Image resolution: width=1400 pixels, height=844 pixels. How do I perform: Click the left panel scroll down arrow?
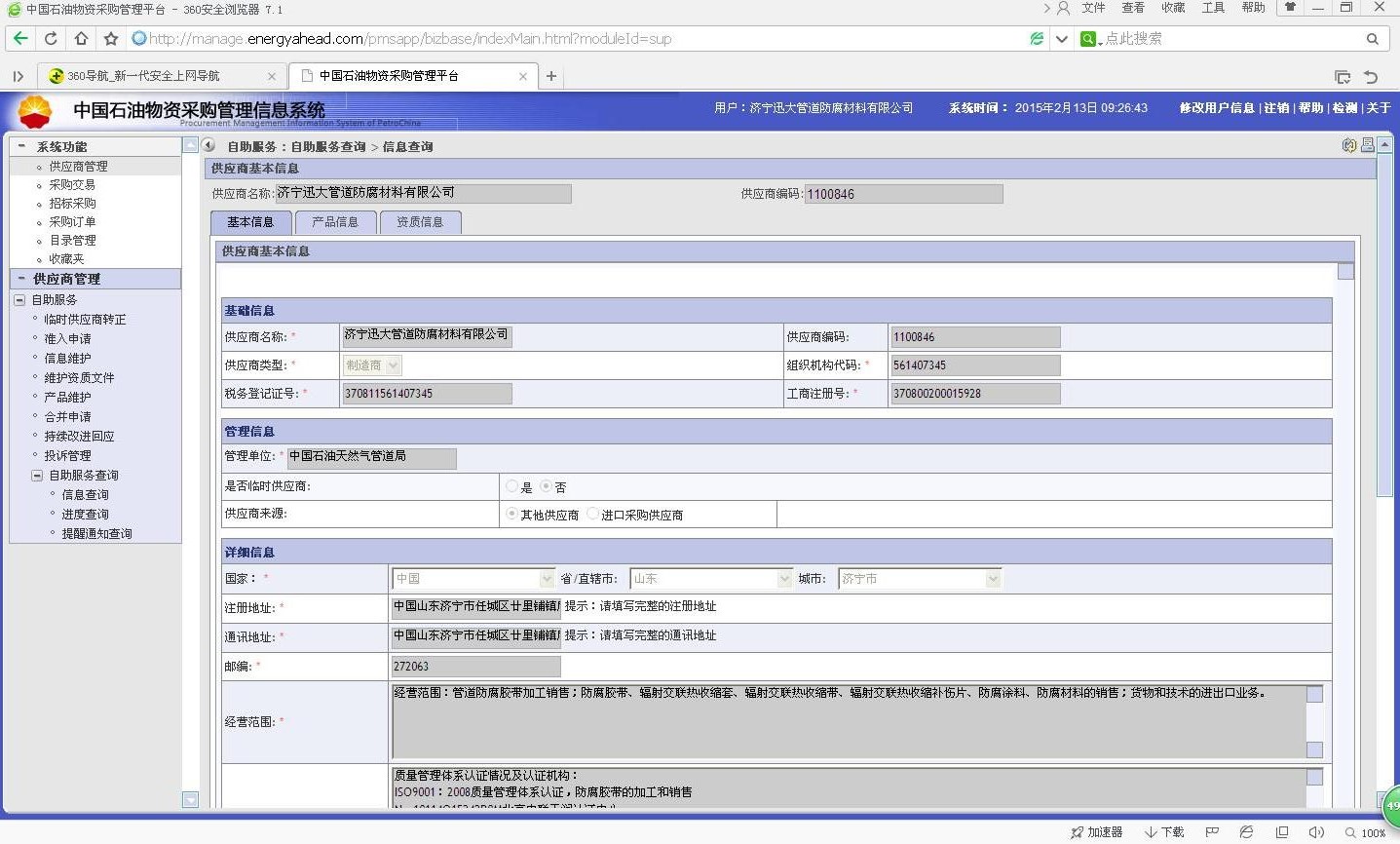(190, 800)
